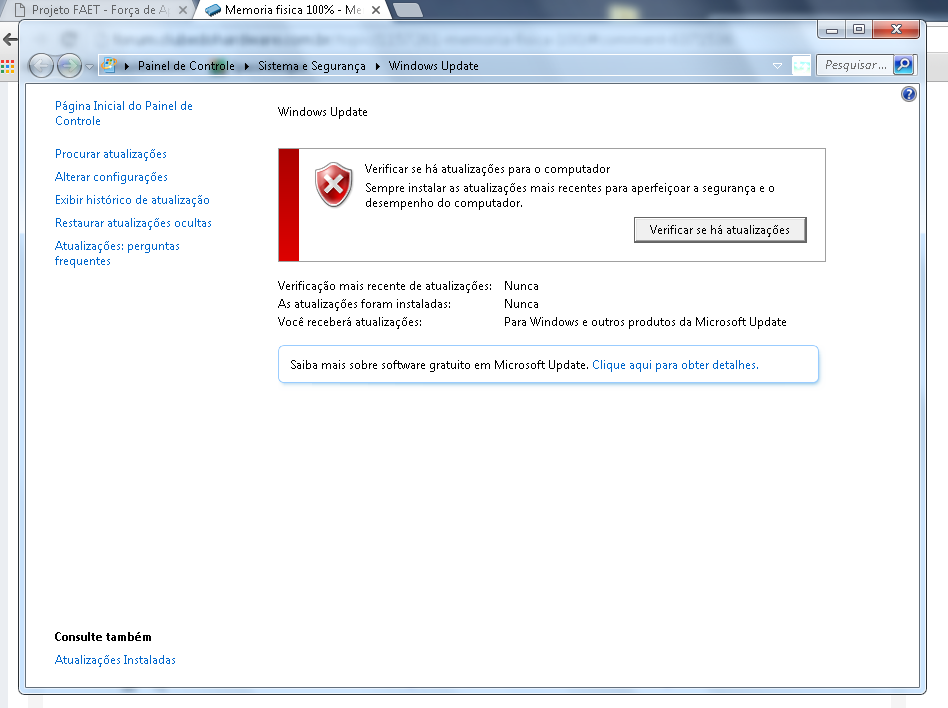
Task: Open Alterar configurações link
Action: (x=111, y=177)
